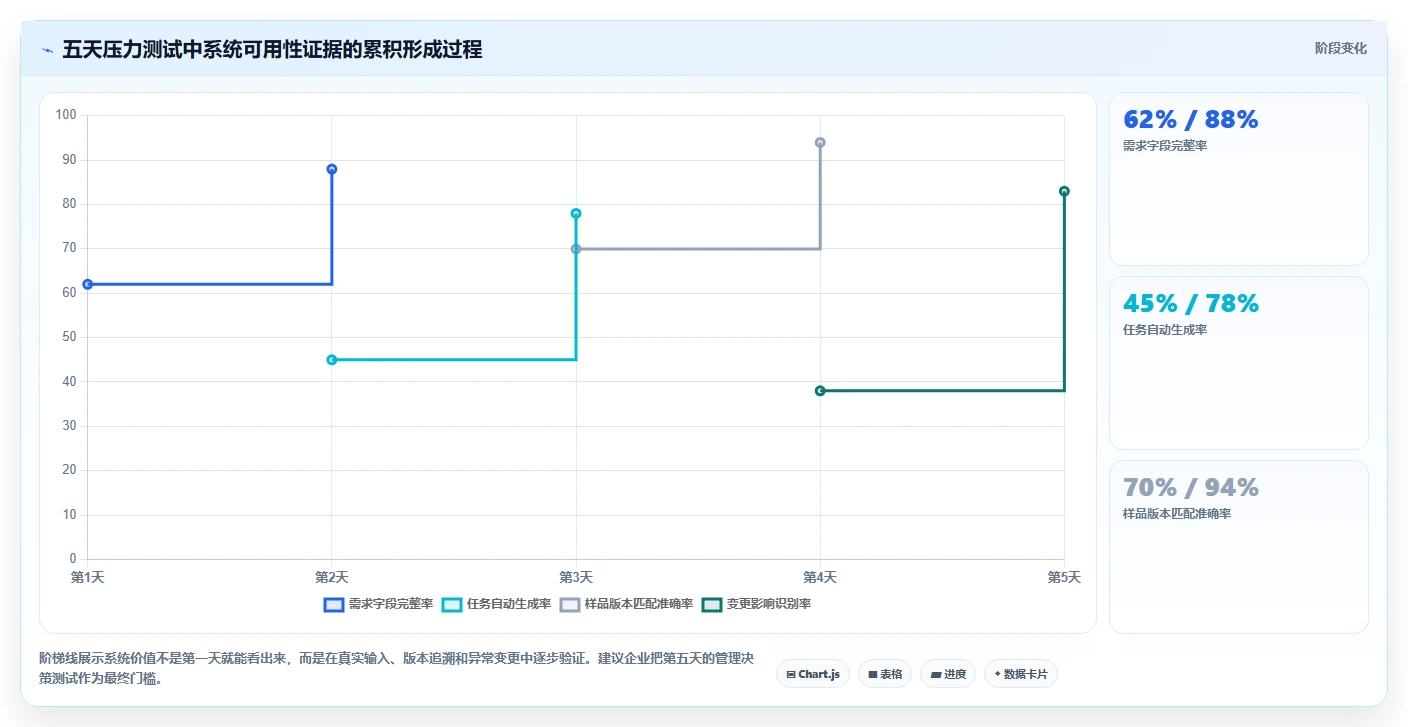Select the cyan data point at 78
The width and height of the screenshot is (1408, 727).
[576, 213]
